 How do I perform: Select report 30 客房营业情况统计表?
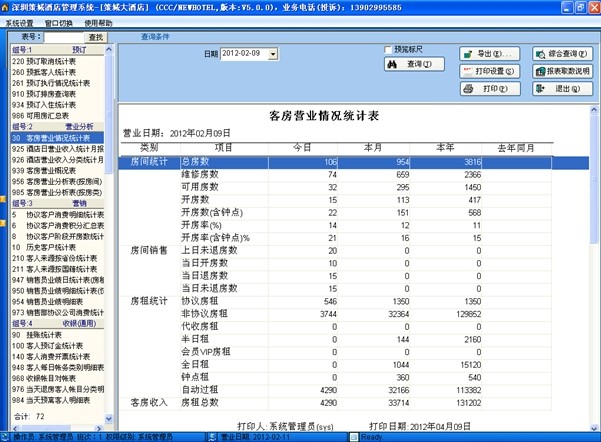point(57,138)
